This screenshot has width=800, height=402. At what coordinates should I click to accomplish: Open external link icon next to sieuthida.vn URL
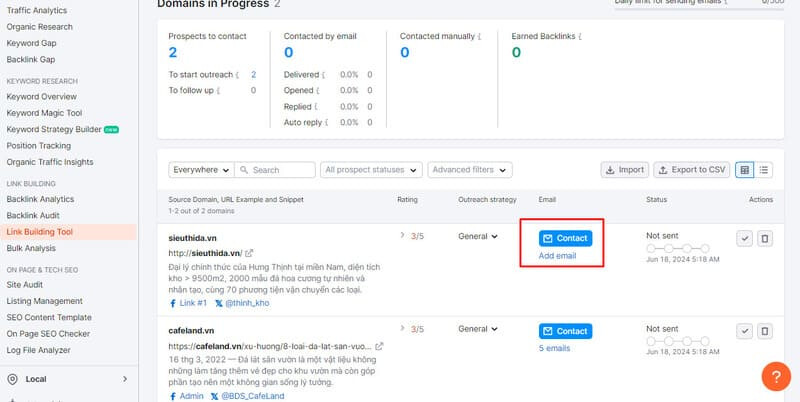pos(249,253)
